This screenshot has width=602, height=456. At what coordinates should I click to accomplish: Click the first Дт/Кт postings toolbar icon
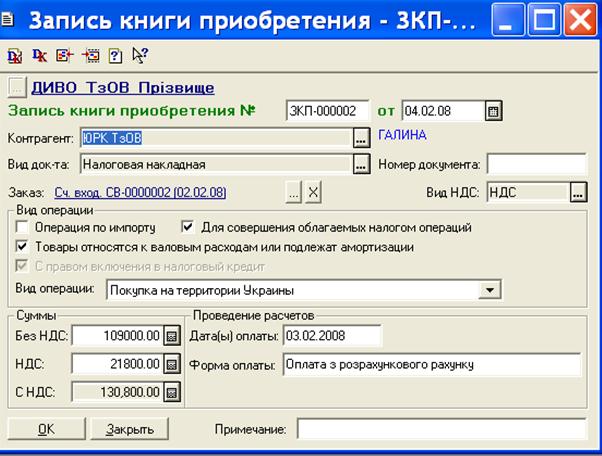[x=15, y=56]
